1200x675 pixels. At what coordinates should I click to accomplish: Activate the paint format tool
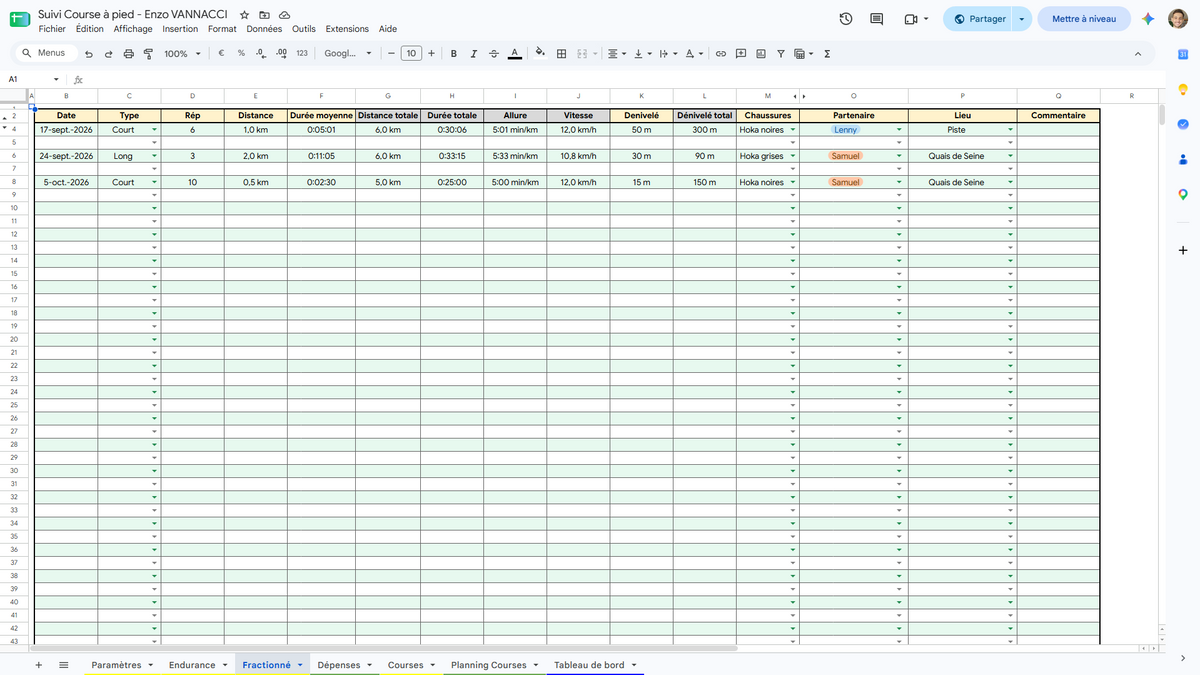tap(148, 54)
